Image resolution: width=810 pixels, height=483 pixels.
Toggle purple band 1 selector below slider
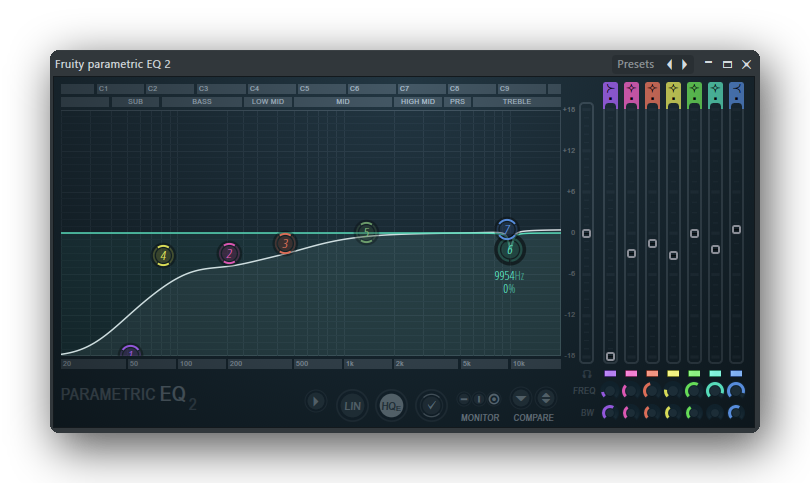(610, 373)
